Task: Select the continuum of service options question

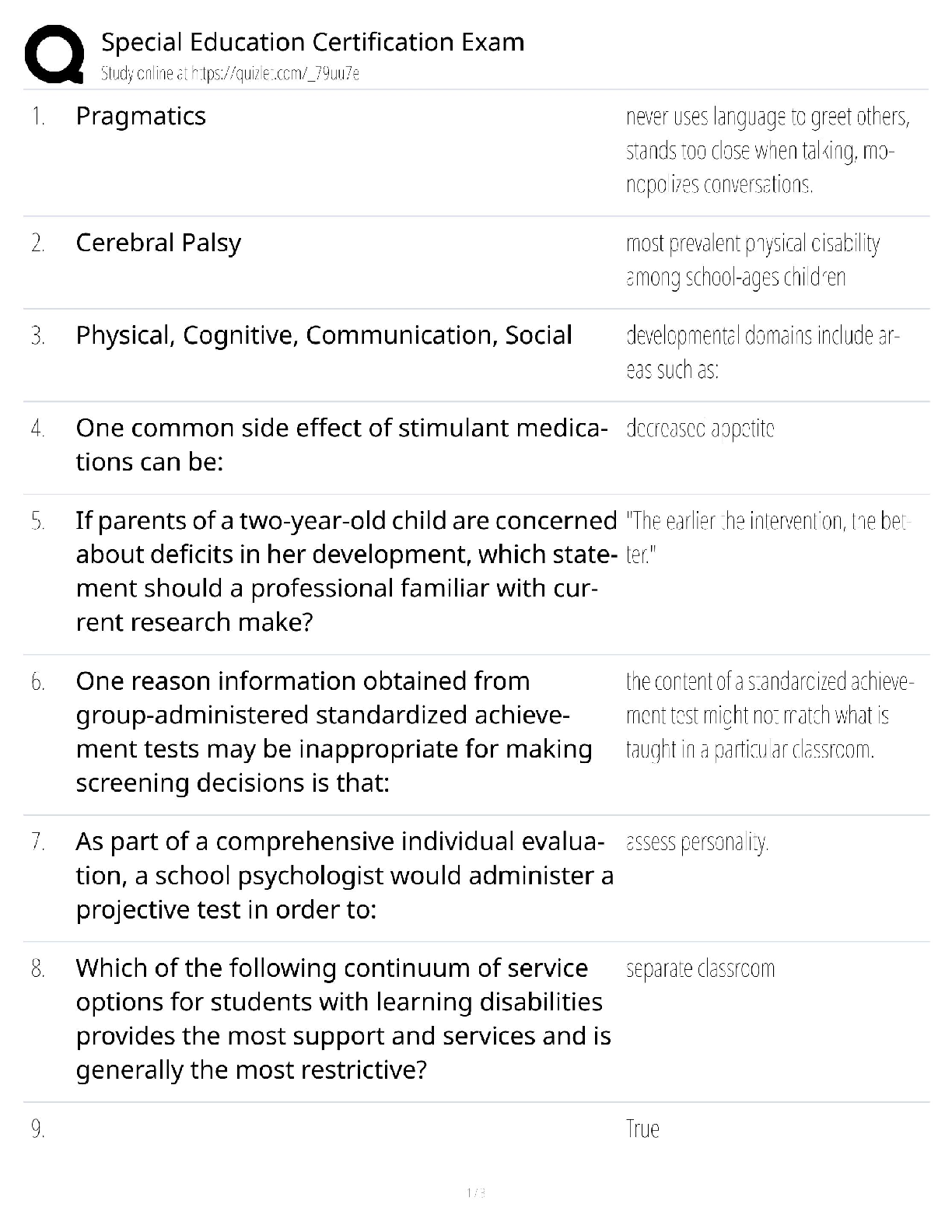Action: point(343,1019)
